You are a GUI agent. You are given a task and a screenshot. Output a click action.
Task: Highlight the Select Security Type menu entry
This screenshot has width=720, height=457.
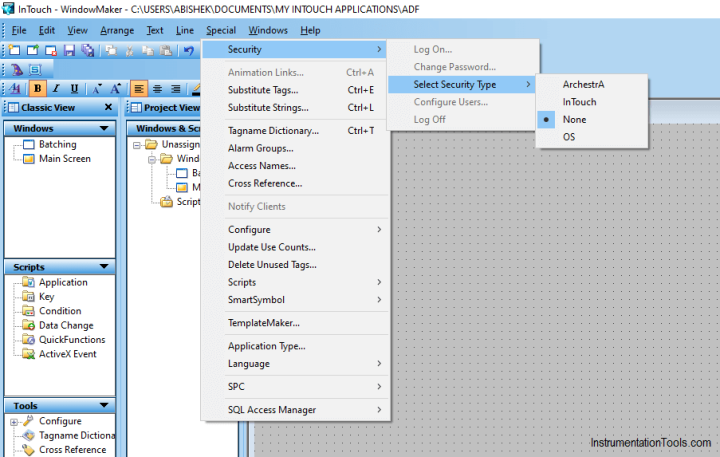[461, 85]
